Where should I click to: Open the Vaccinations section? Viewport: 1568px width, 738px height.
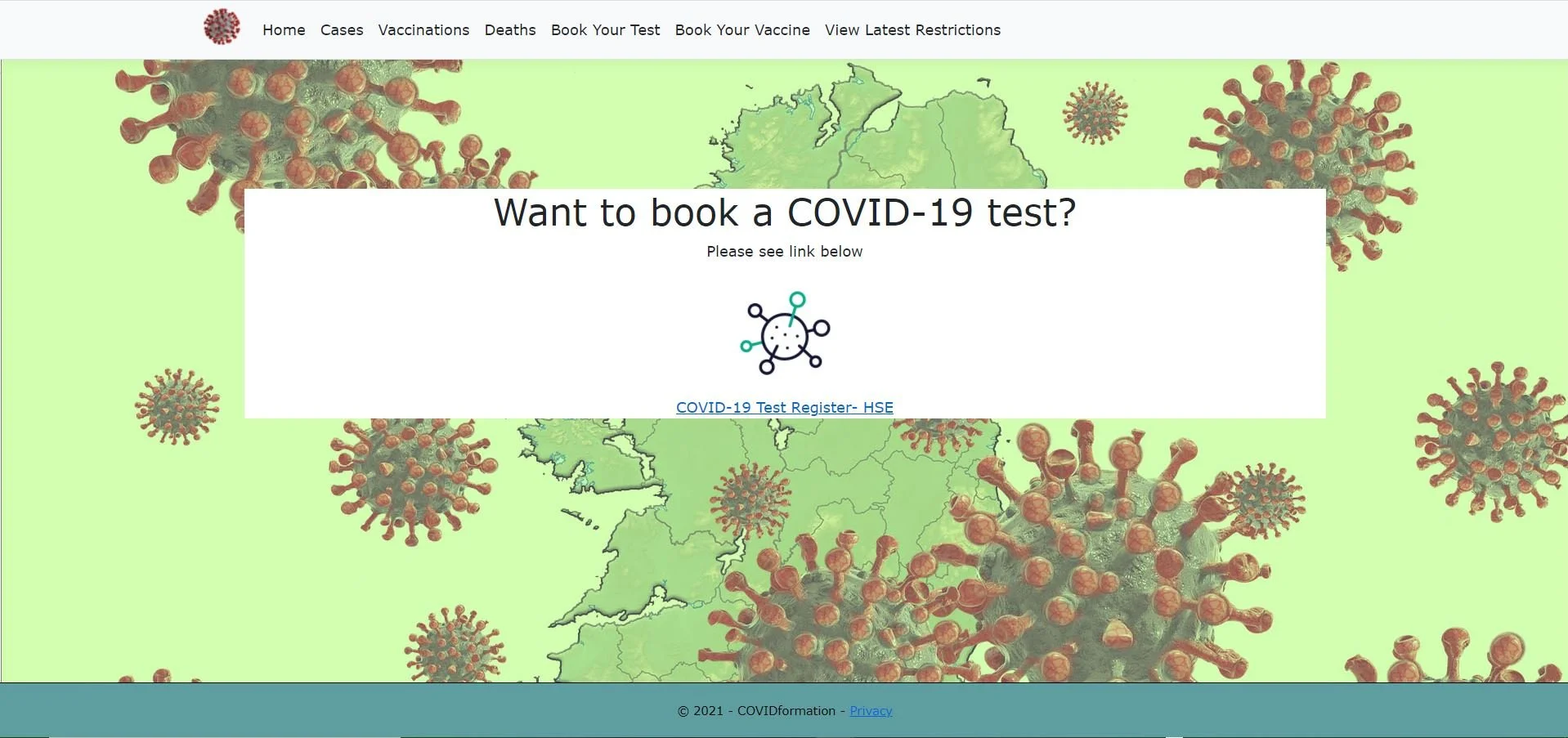point(423,30)
